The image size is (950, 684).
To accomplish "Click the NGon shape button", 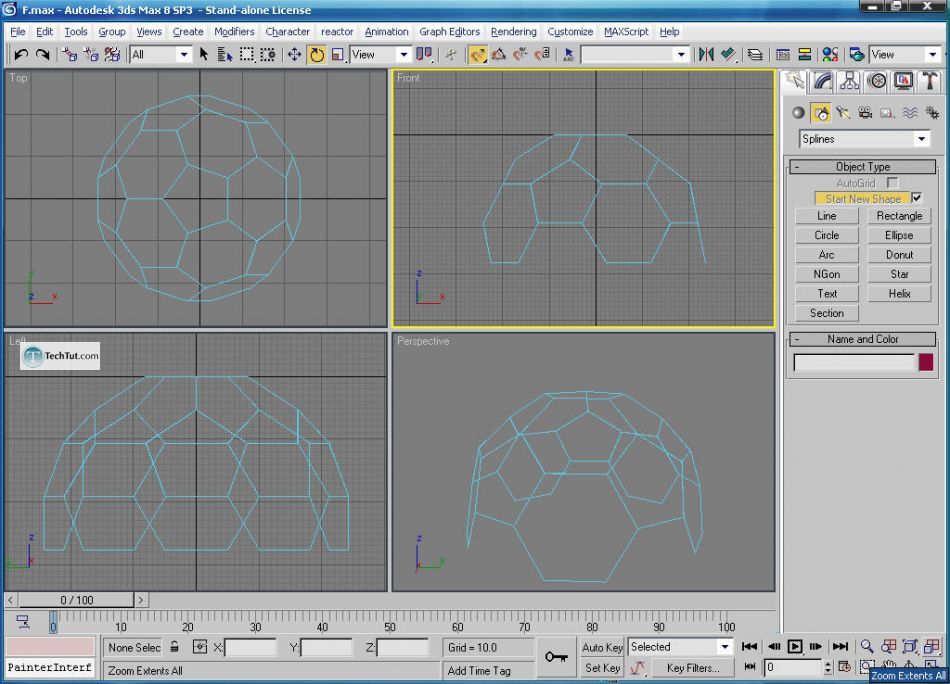I will (x=826, y=274).
